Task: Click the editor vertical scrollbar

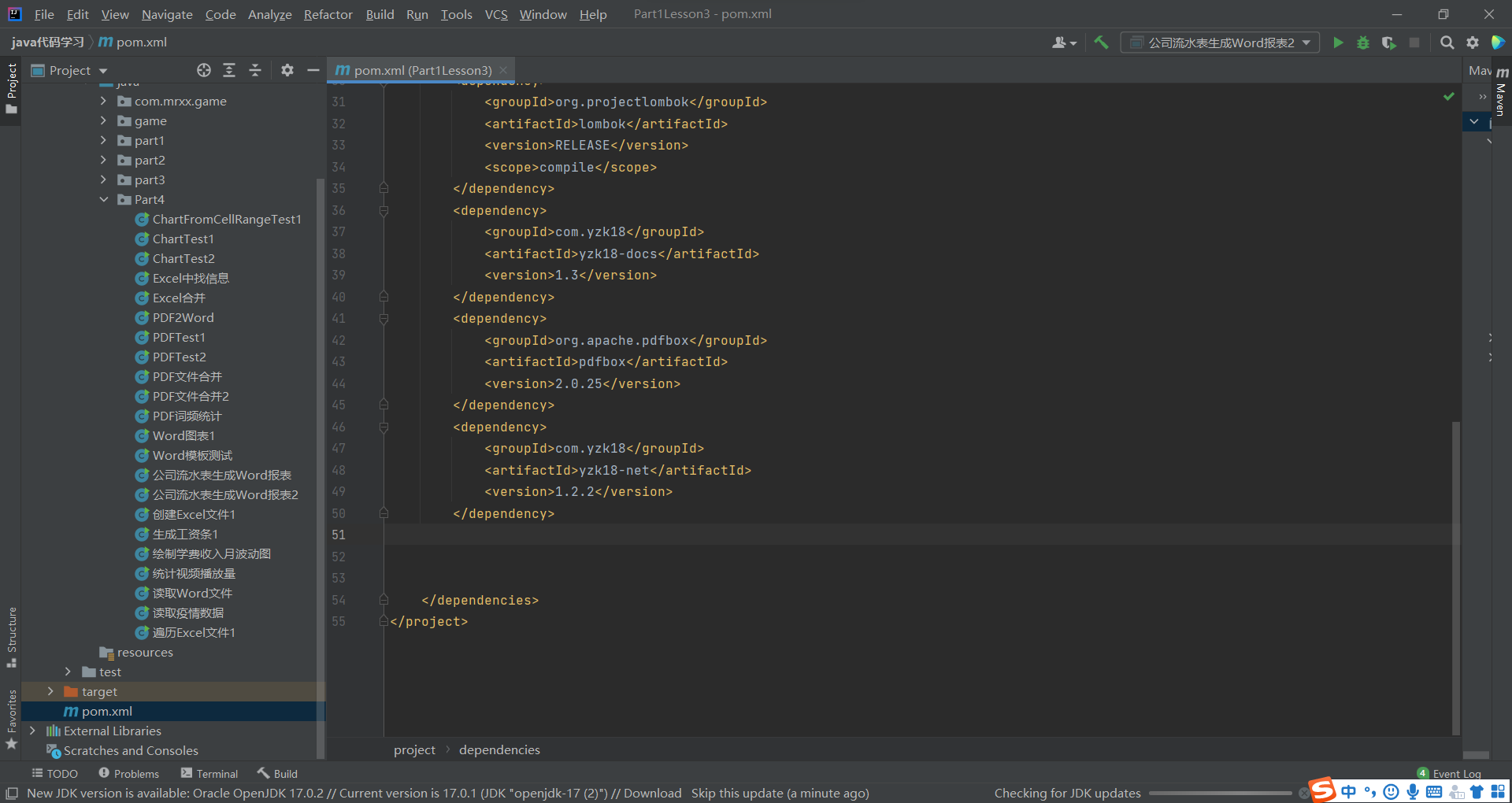Action: 1456,579
